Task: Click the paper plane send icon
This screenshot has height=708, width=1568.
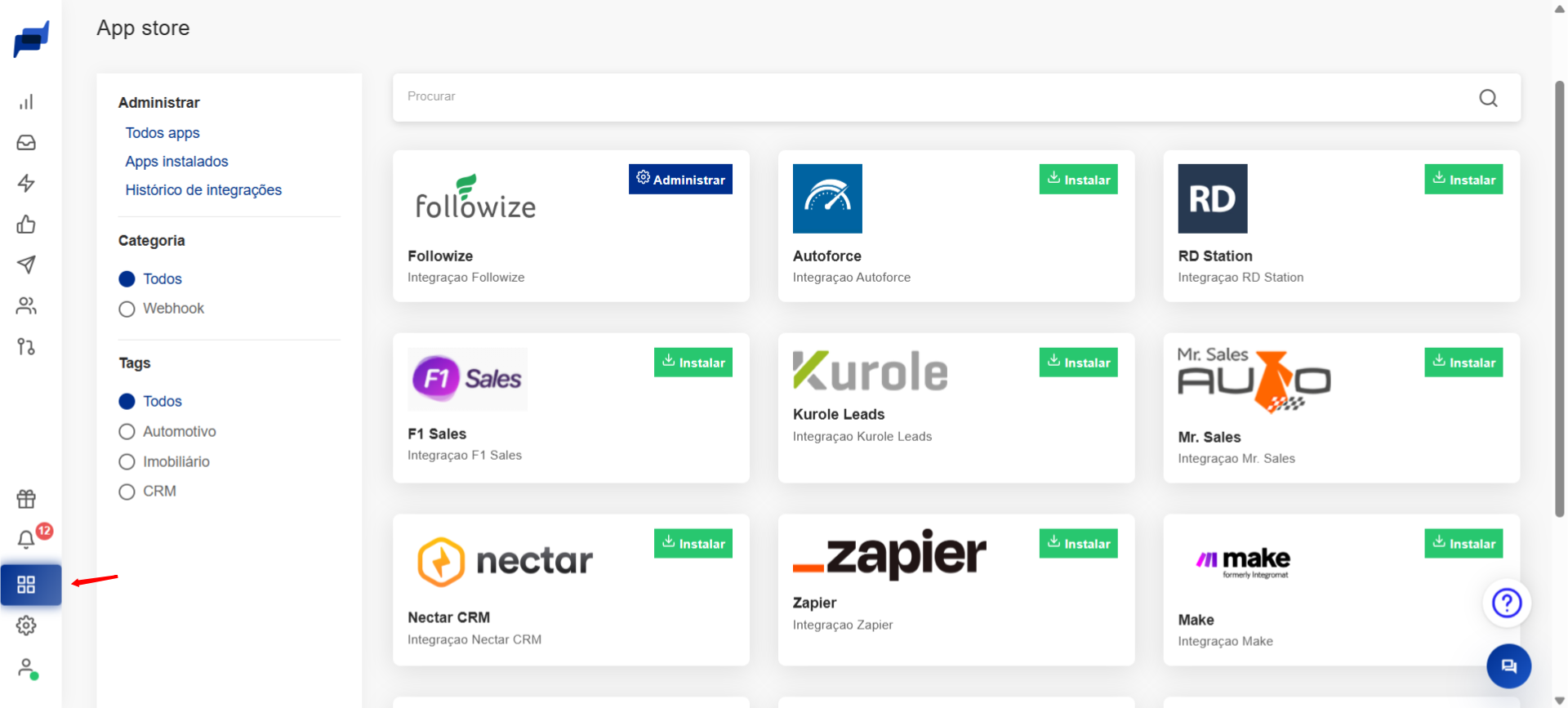Action: click(x=26, y=265)
